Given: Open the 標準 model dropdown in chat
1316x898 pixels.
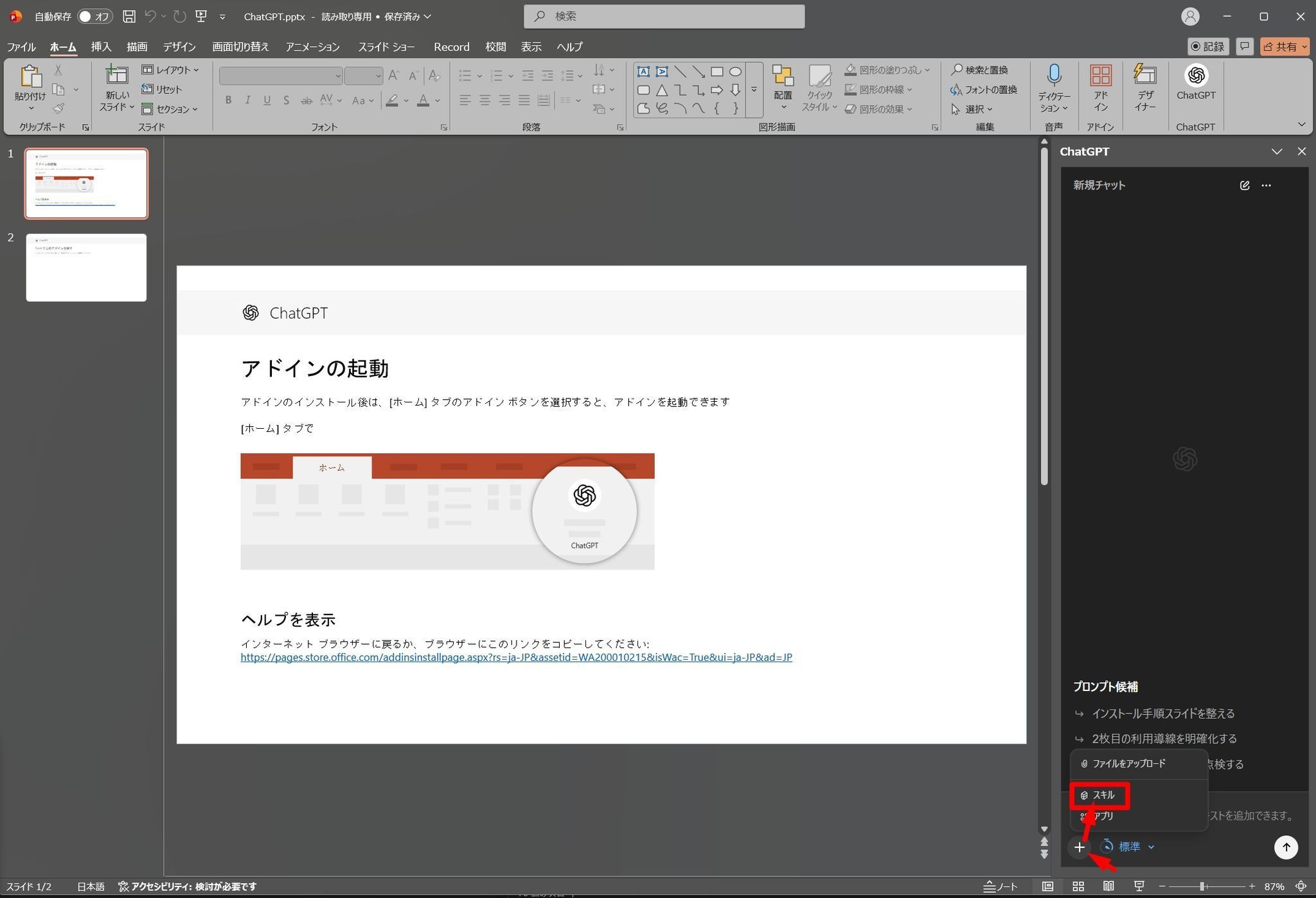Looking at the screenshot, I should coord(1128,847).
